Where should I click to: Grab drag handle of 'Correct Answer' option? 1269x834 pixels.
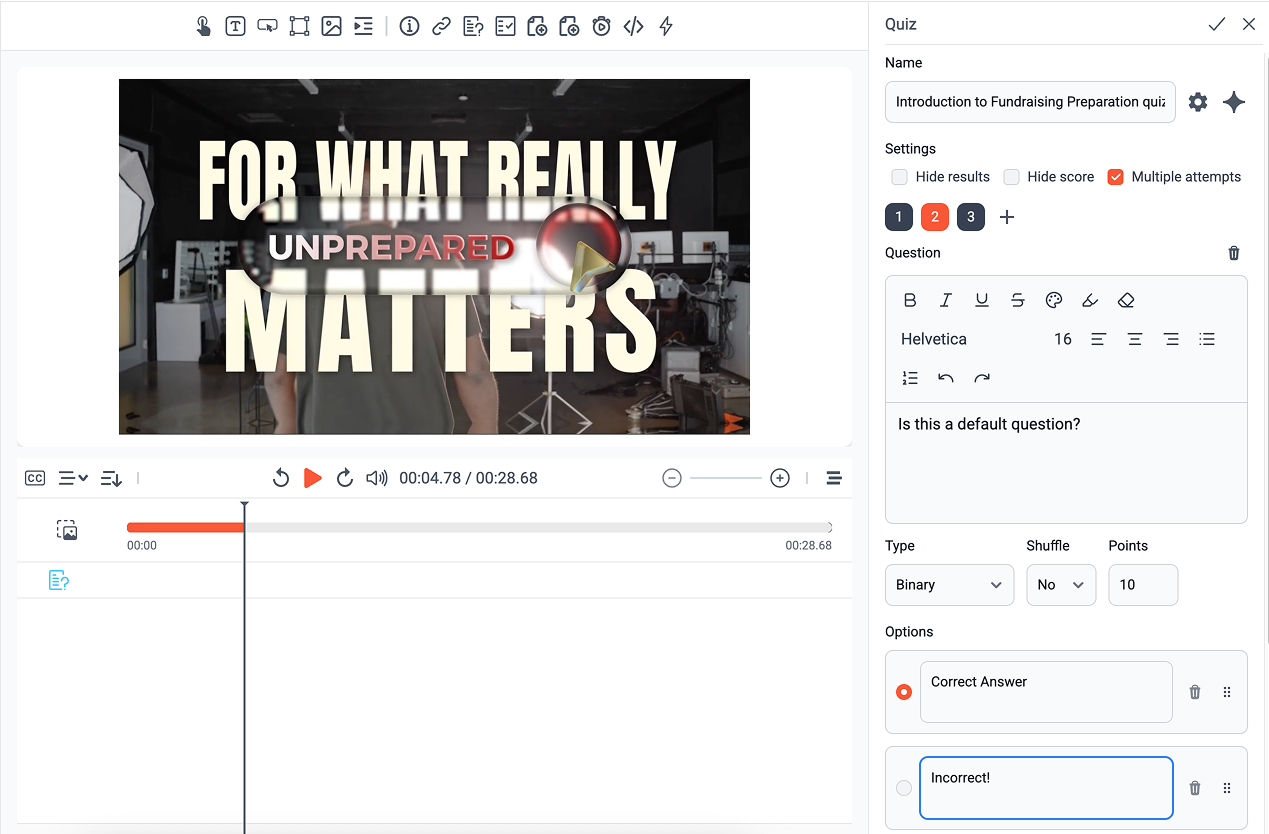(x=1227, y=692)
